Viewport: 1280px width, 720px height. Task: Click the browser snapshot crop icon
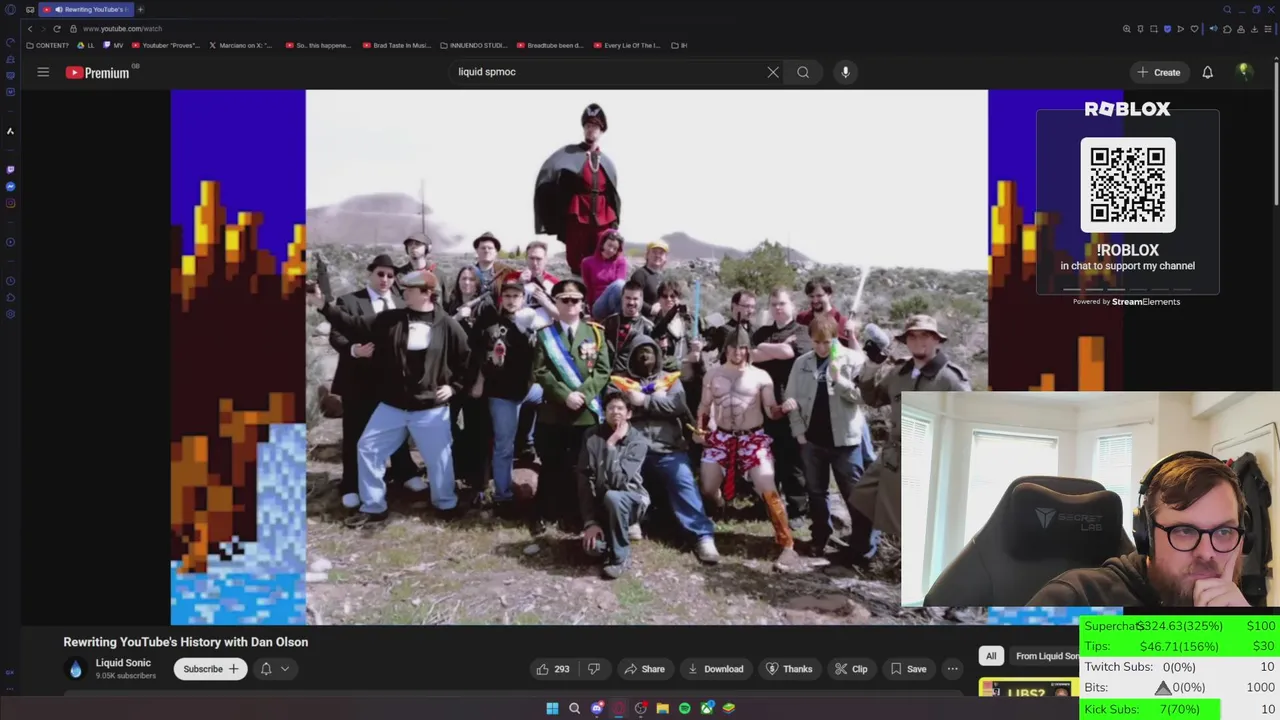1154,29
